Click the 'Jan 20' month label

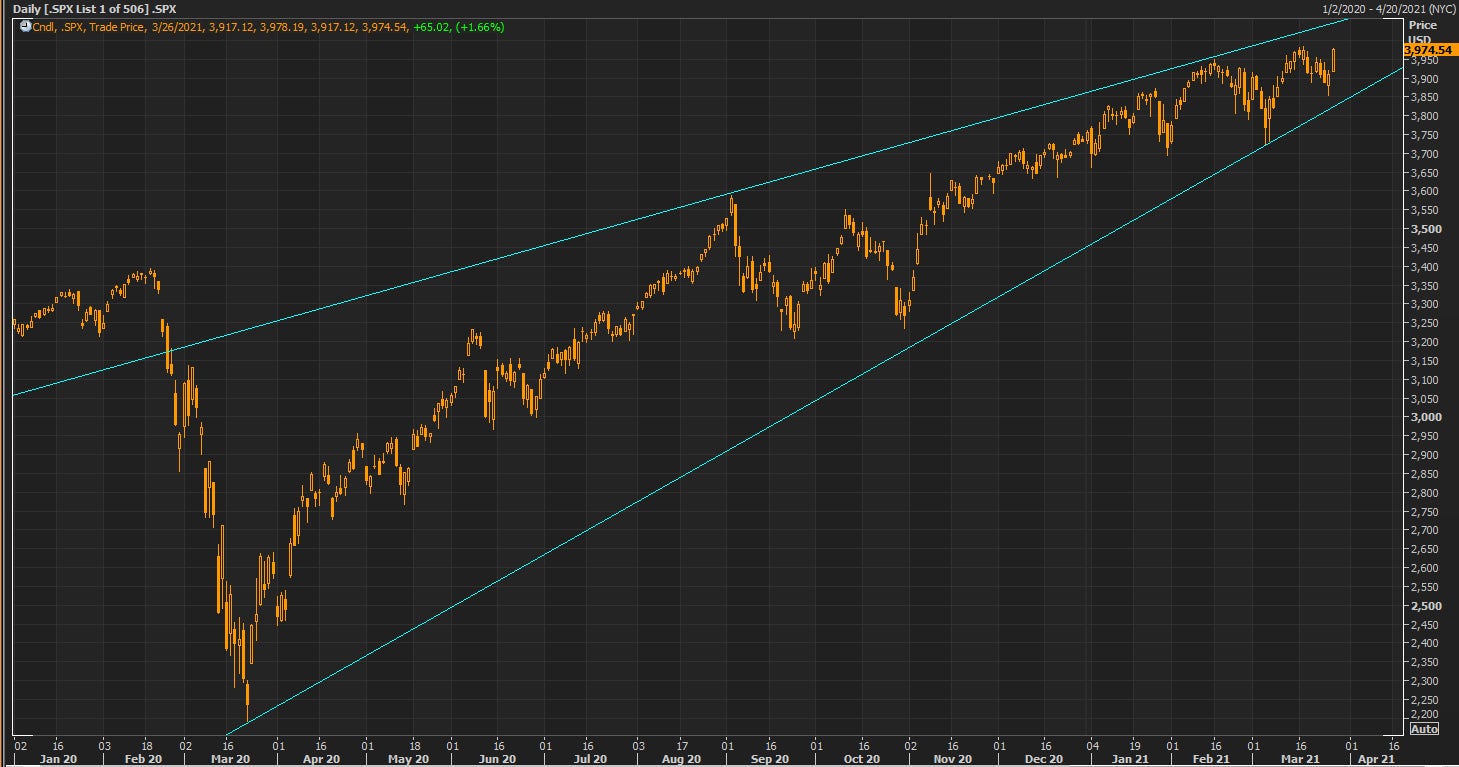[x=58, y=759]
